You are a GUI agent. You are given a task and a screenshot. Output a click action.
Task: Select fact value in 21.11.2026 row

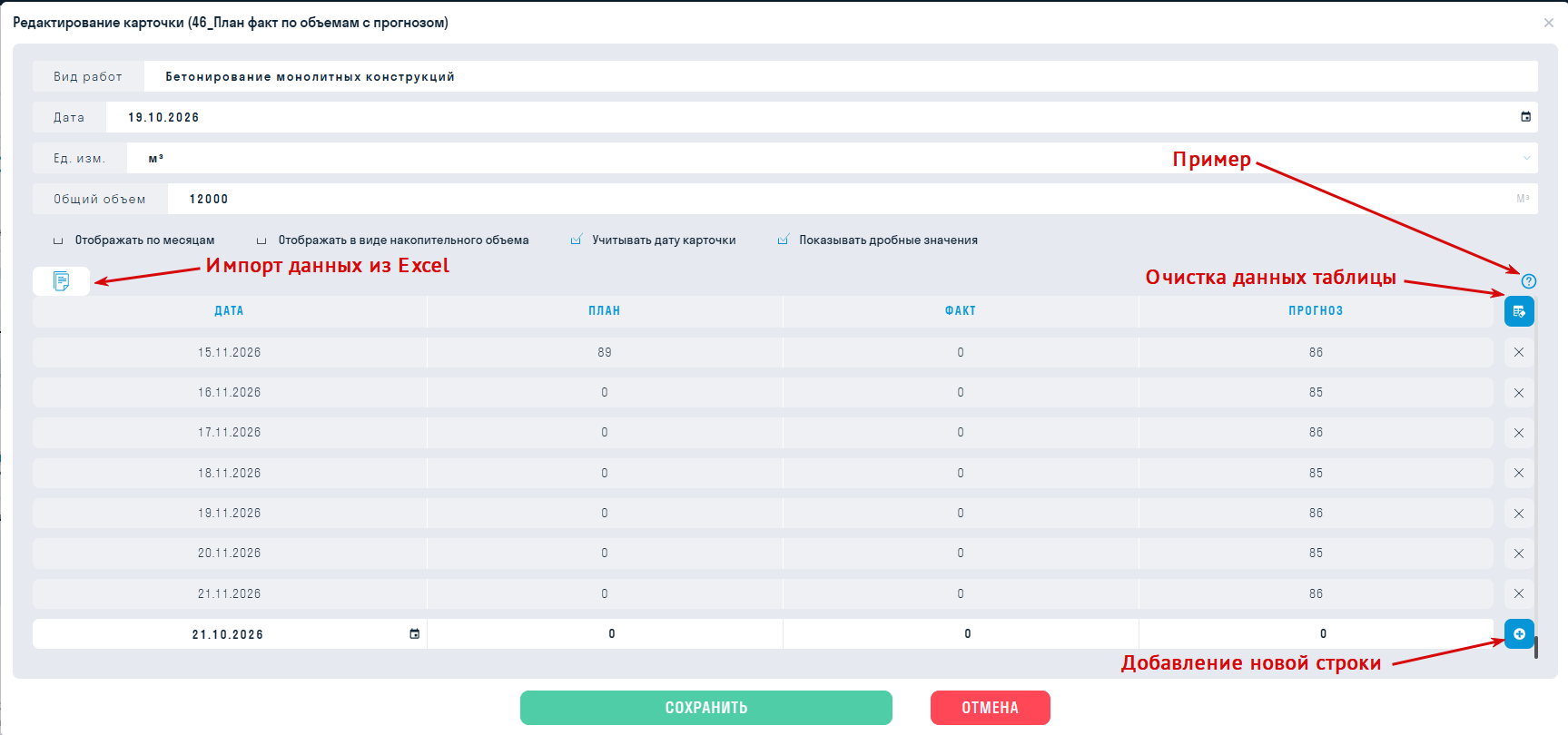click(x=961, y=593)
